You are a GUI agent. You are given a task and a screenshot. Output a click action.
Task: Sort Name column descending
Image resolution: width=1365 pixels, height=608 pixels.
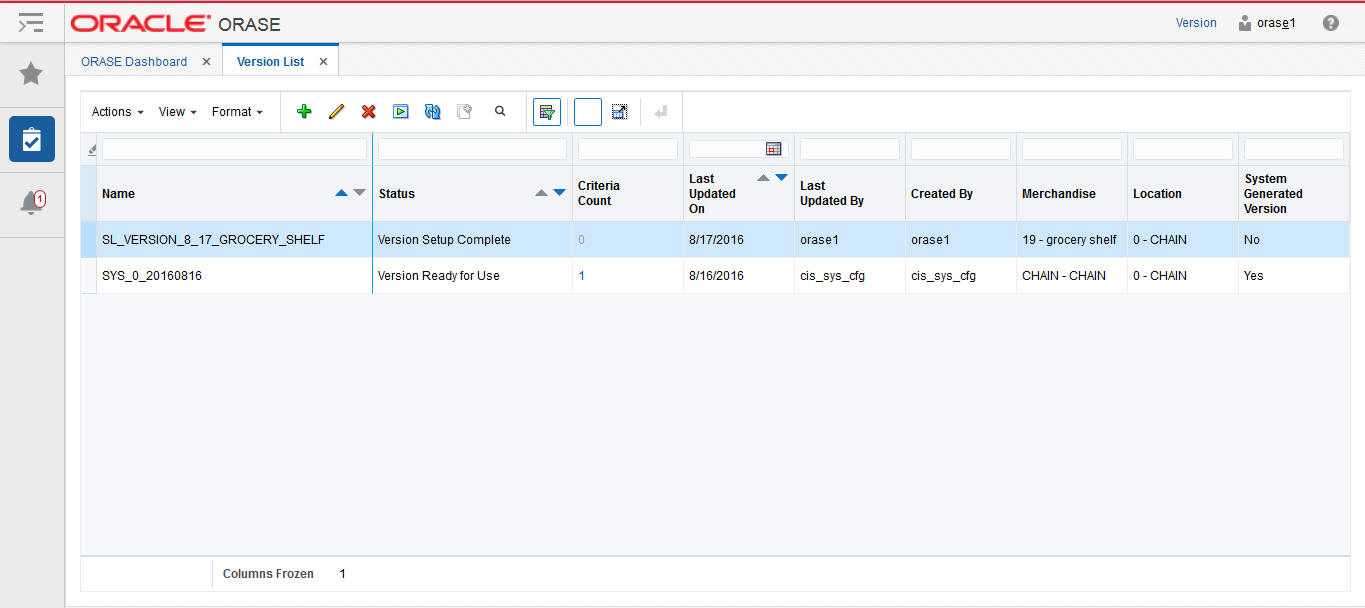click(360, 192)
